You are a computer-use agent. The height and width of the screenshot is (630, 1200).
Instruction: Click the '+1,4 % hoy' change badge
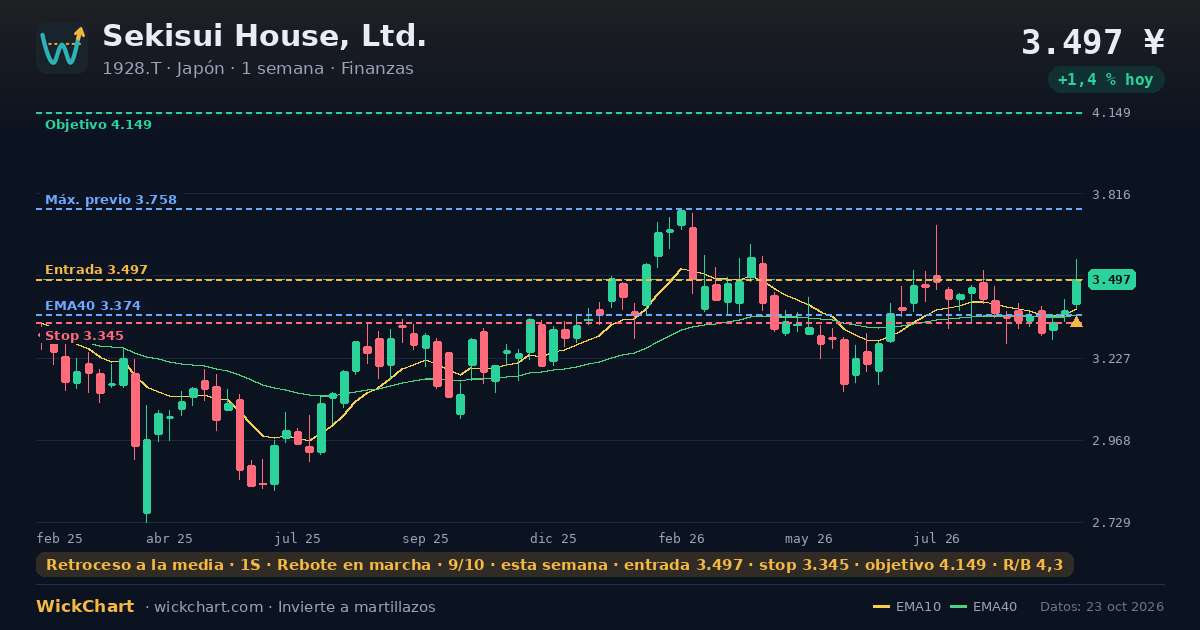coord(1106,80)
